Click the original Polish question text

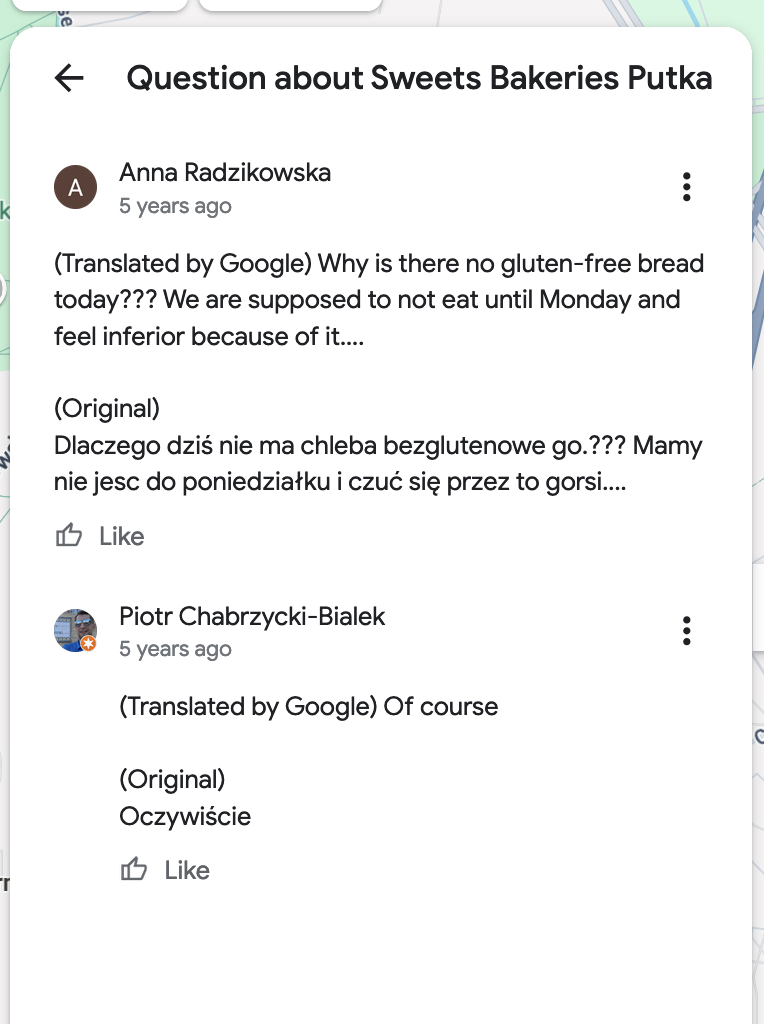[379, 463]
